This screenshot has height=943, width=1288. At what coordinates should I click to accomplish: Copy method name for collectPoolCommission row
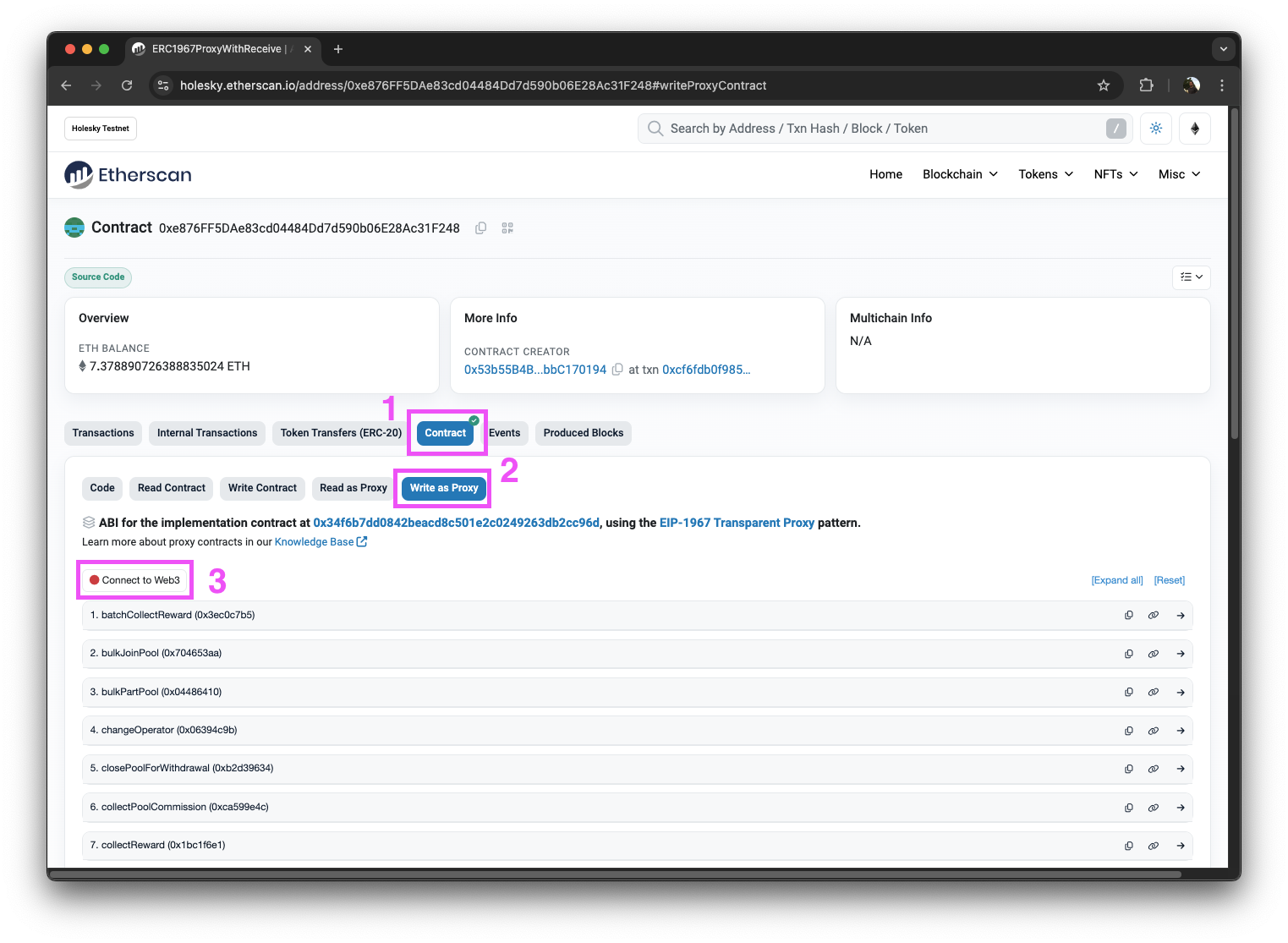(x=1129, y=808)
